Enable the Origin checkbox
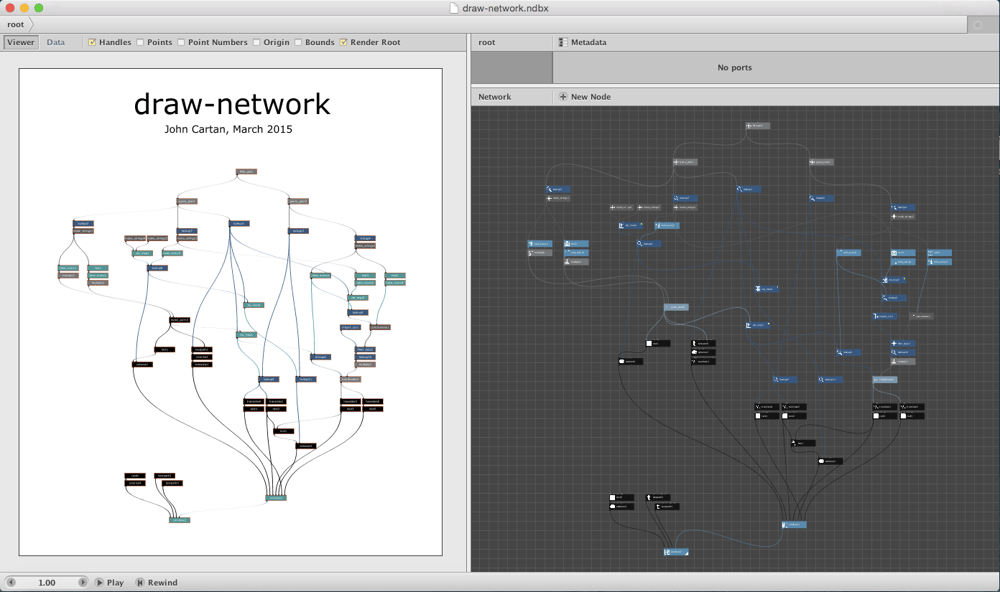The width and height of the screenshot is (1000, 592). tap(256, 42)
